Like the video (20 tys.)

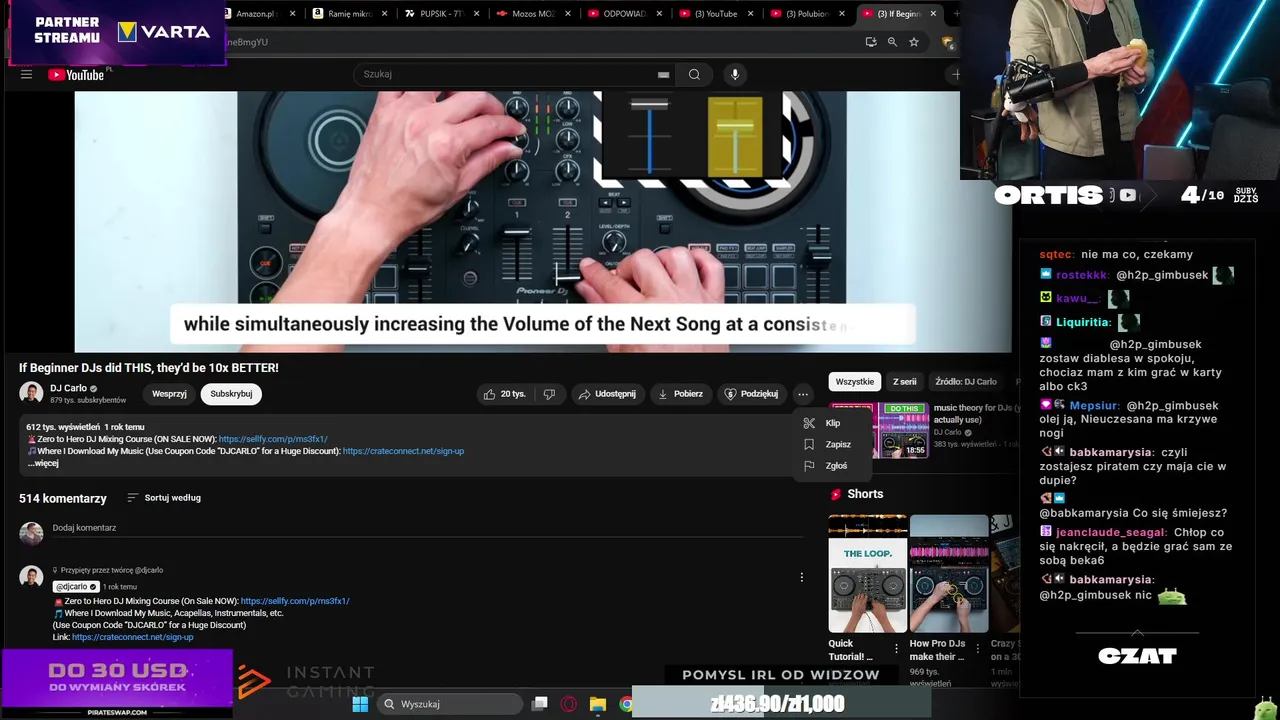tap(504, 394)
